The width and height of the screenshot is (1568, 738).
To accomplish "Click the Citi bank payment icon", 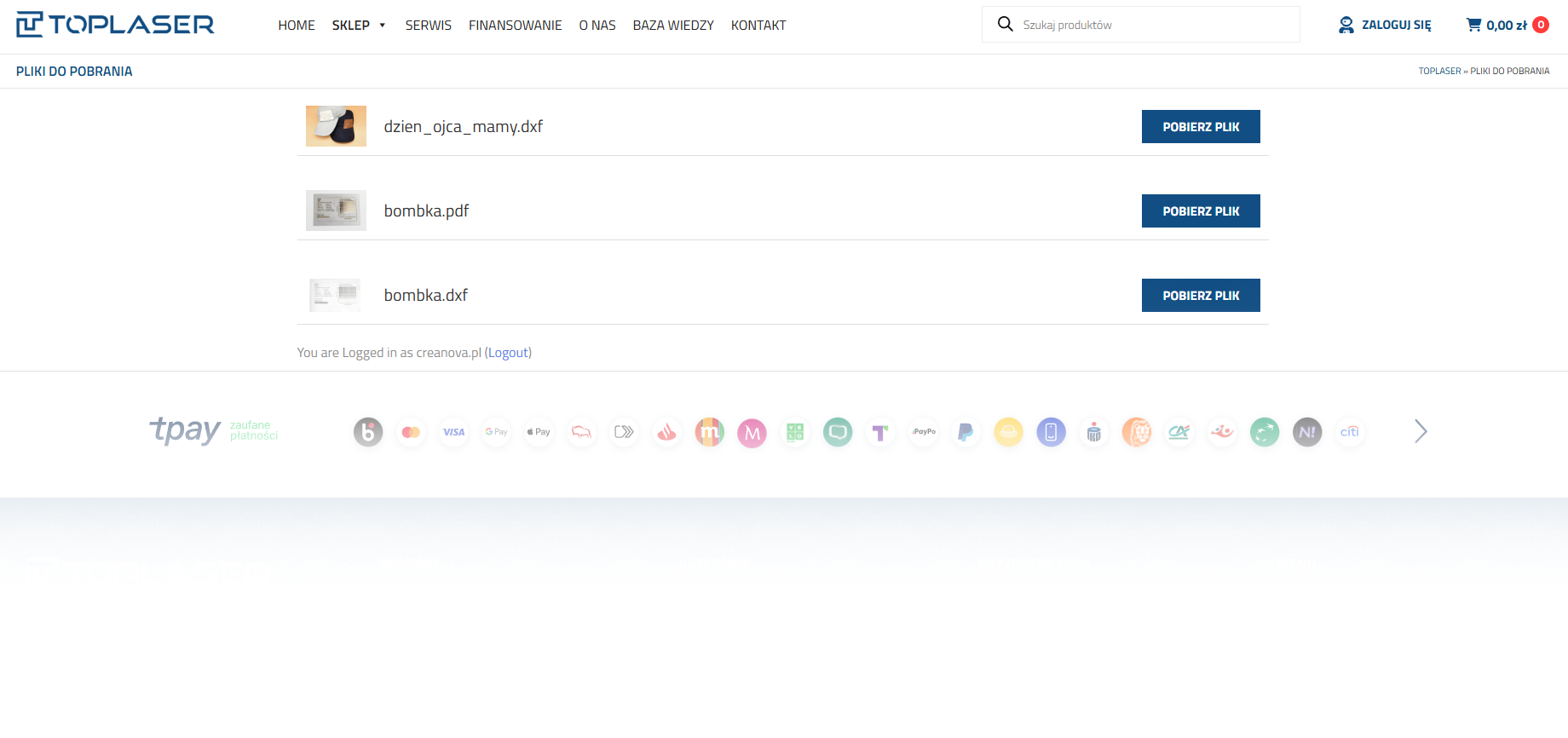I will point(1350,432).
